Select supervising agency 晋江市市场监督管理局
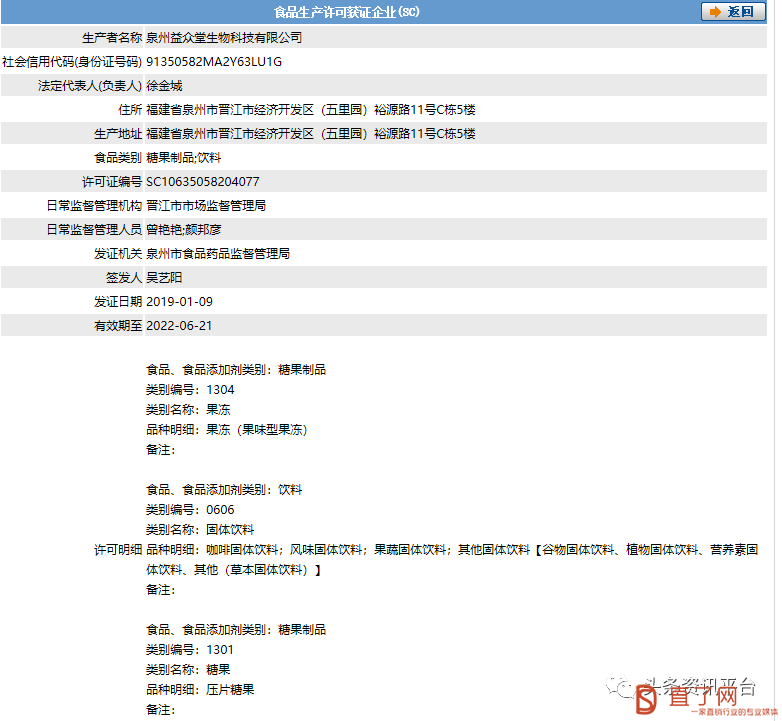Image resolution: width=782 pixels, height=721 pixels. [x=206, y=205]
